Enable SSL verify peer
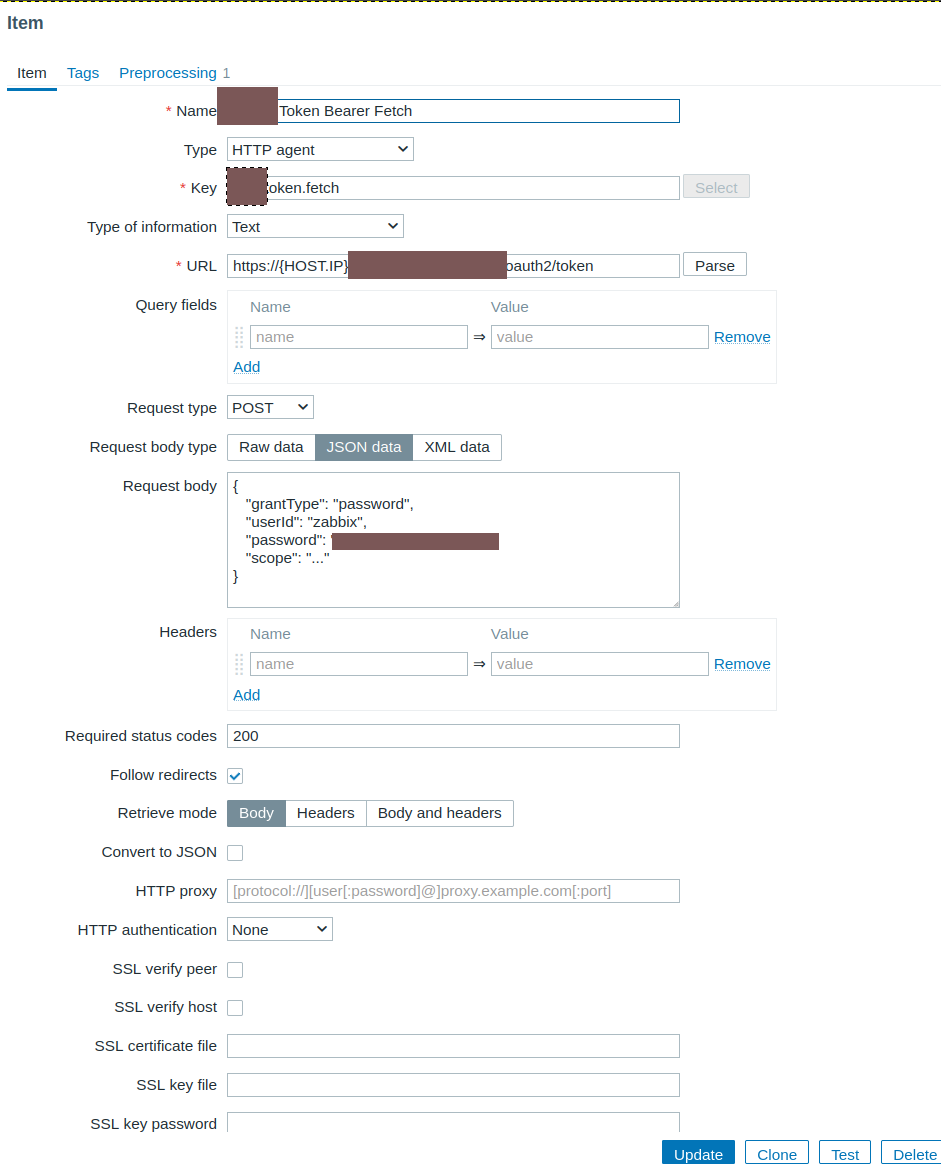Image resolution: width=941 pixels, height=1173 pixels. pyautogui.click(x=235, y=970)
